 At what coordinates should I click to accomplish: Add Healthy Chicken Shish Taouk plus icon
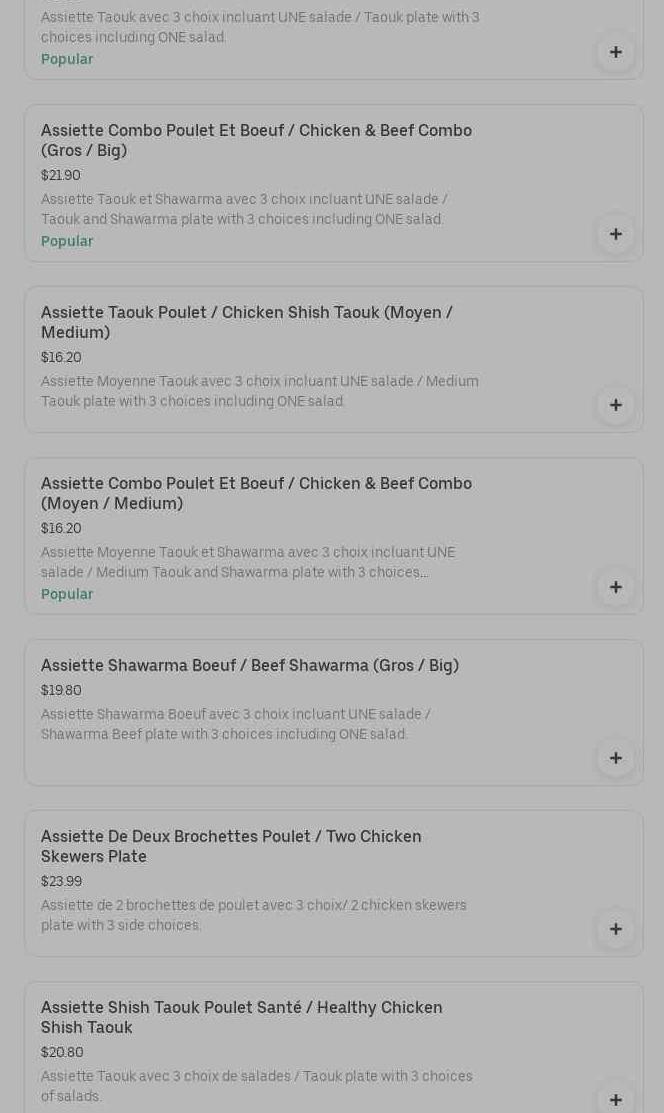[x=616, y=1099]
